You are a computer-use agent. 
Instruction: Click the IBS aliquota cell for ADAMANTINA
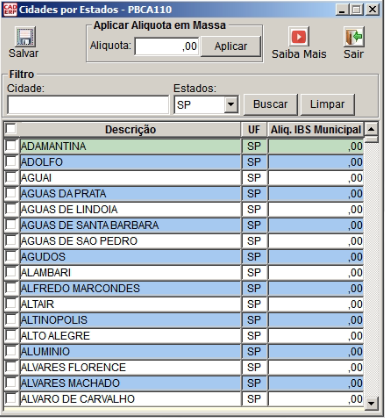click(316, 146)
